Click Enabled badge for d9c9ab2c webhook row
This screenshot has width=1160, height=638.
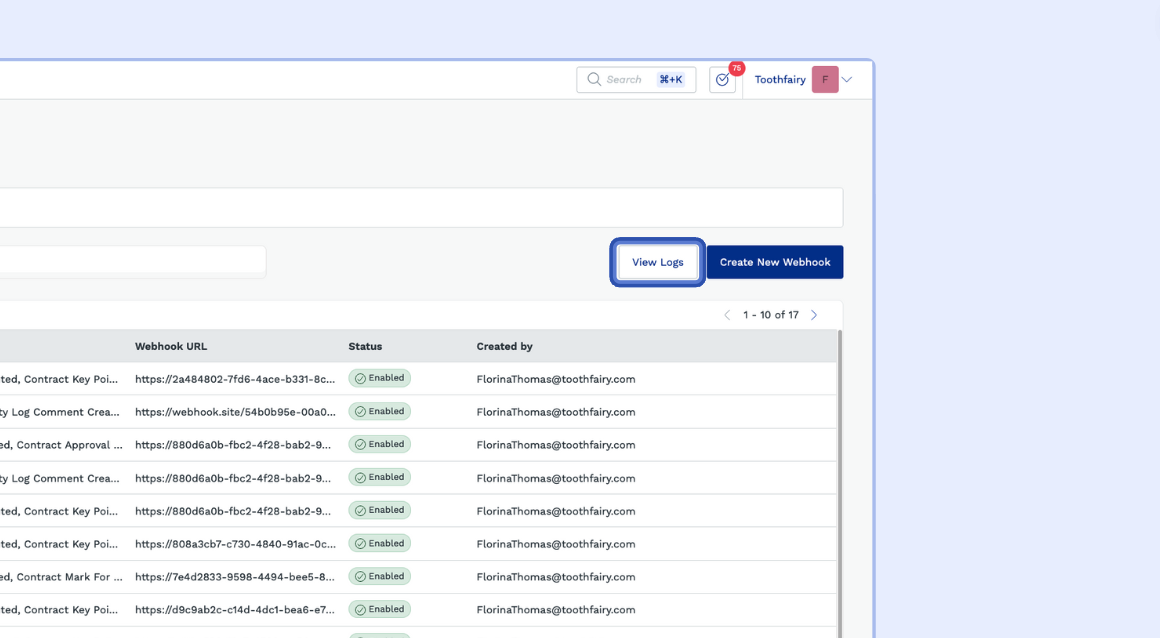click(380, 610)
